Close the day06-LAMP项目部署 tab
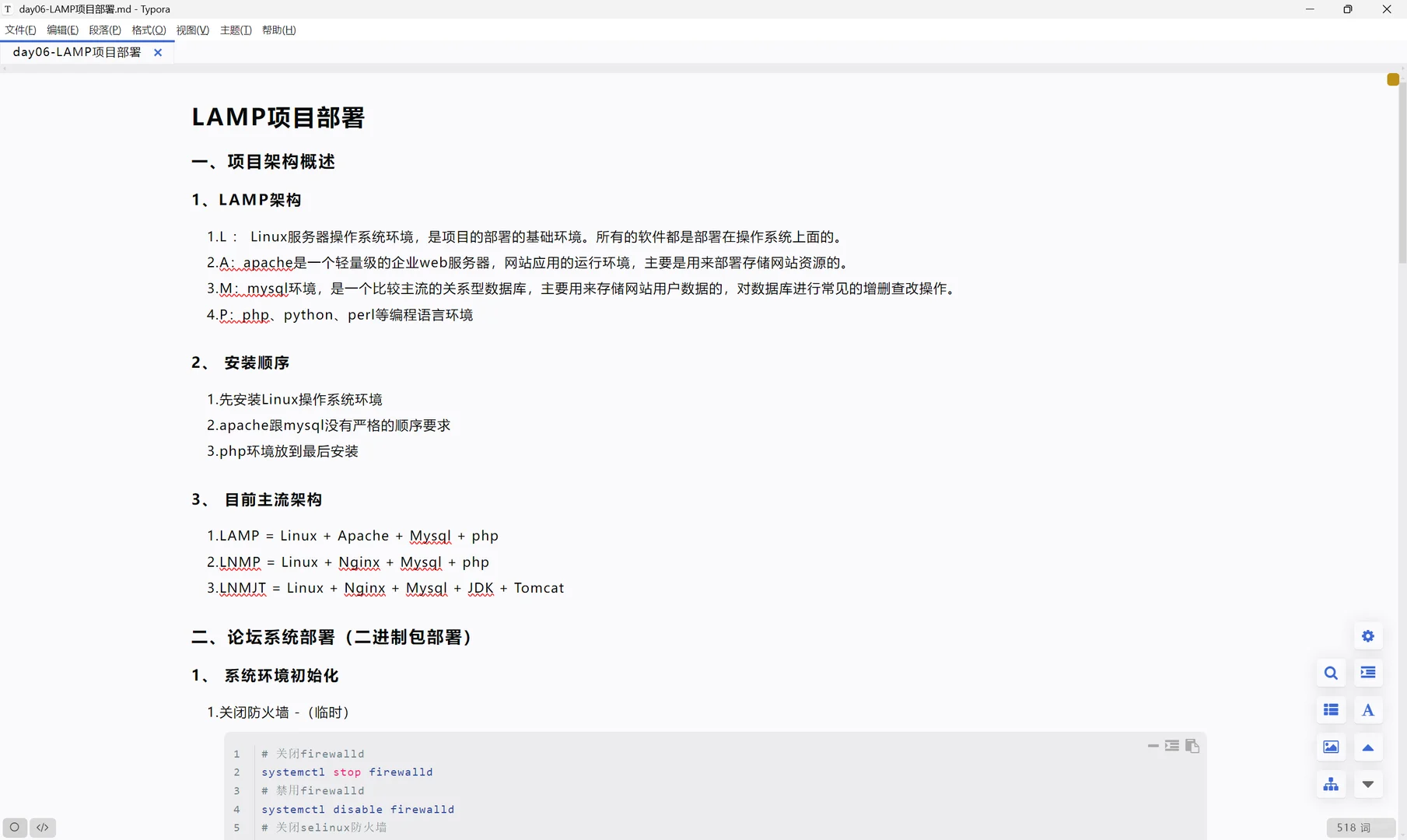Screen dimensions: 1407x840 click(158, 52)
